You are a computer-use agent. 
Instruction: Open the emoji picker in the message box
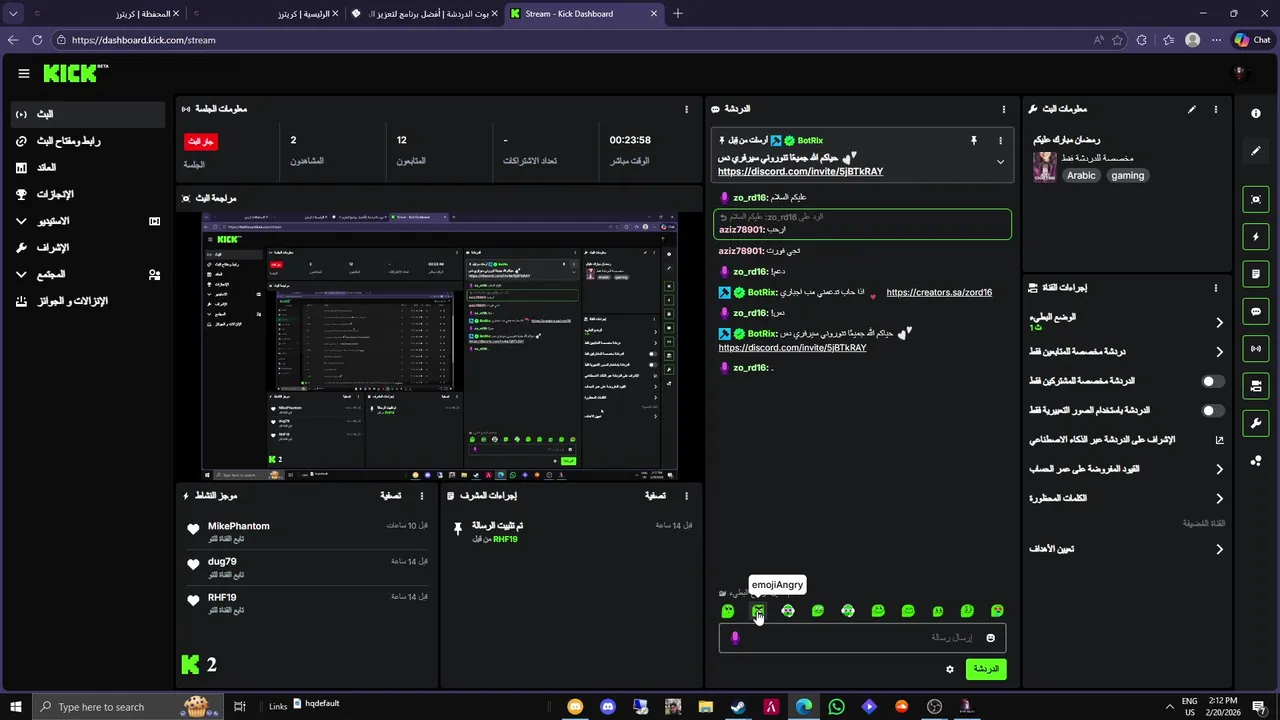click(x=991, y=638)
